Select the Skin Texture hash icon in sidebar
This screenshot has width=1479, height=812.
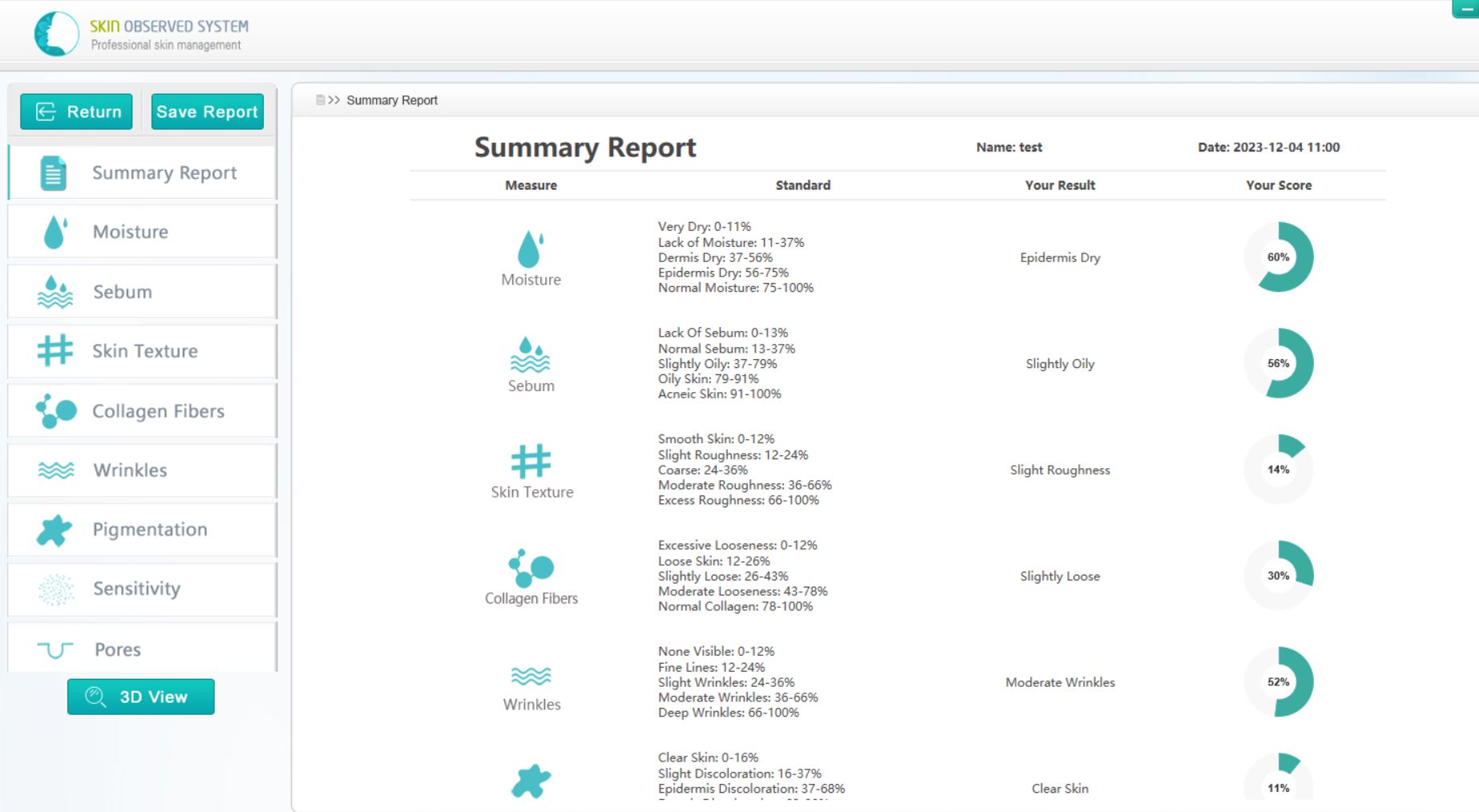tap(55, 351)
